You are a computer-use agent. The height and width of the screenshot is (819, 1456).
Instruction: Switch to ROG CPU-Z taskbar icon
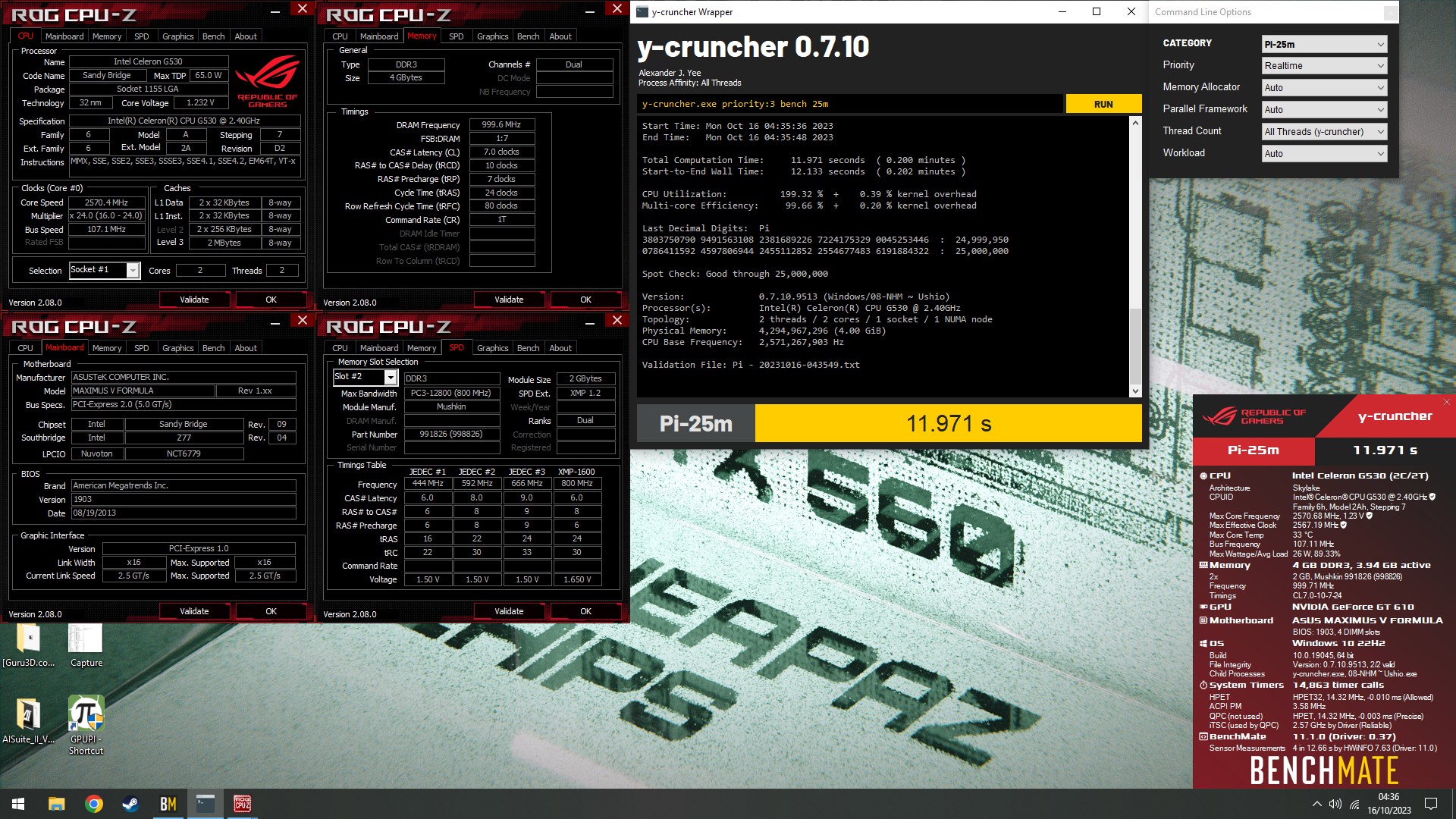coord(242,804)
